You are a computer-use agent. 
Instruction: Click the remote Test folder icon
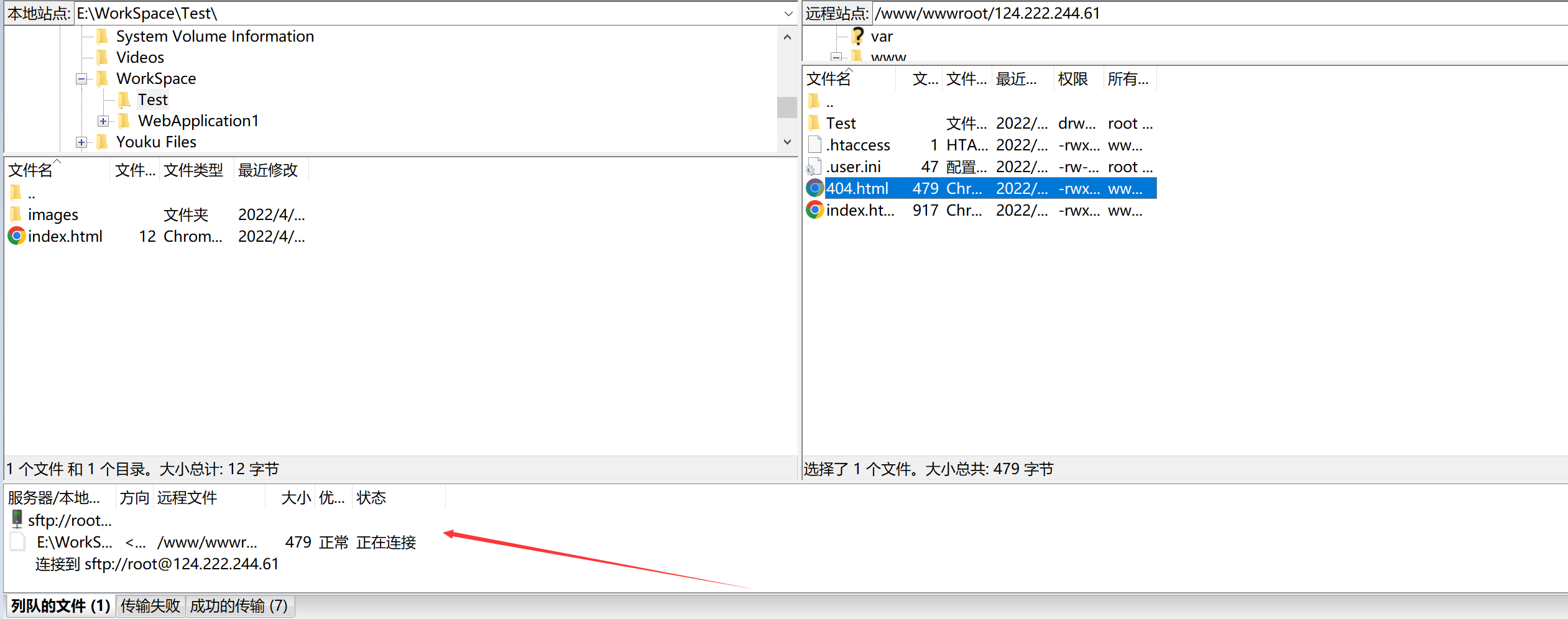814,123
